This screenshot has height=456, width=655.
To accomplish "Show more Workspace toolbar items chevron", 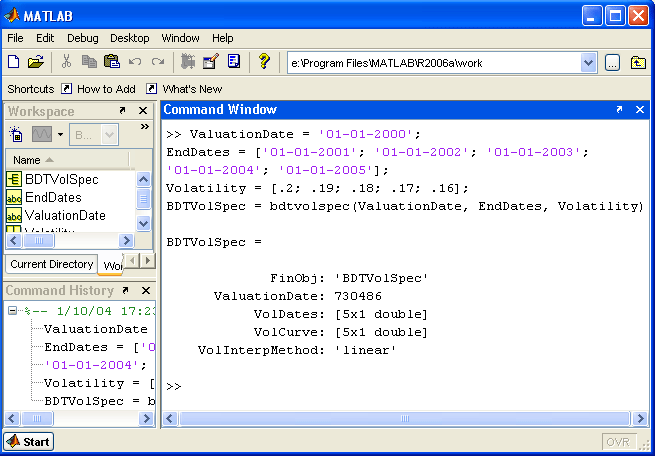I will (145, 127).
